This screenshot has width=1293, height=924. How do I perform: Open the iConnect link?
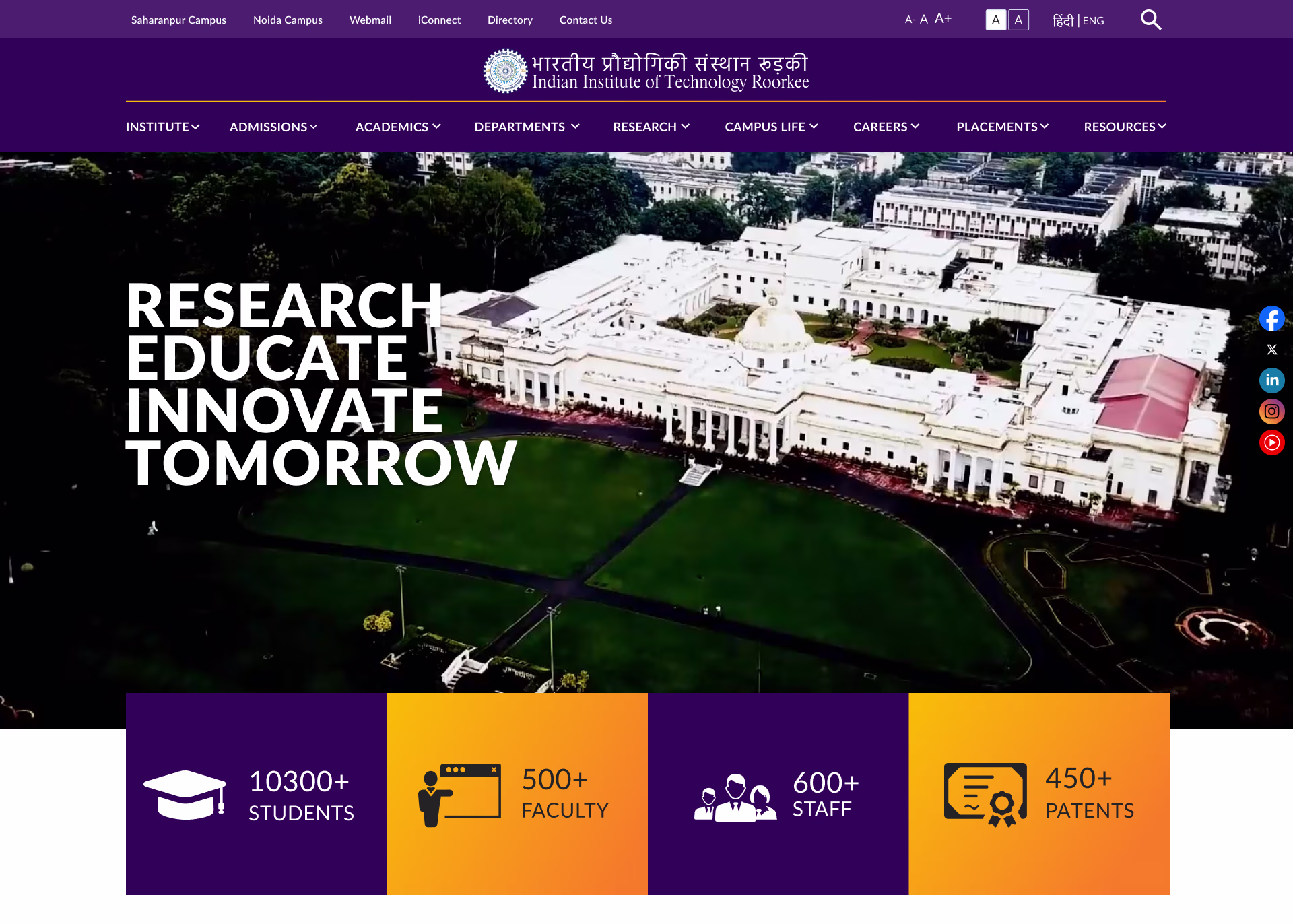pyautogui.click(x=439, y=20)
